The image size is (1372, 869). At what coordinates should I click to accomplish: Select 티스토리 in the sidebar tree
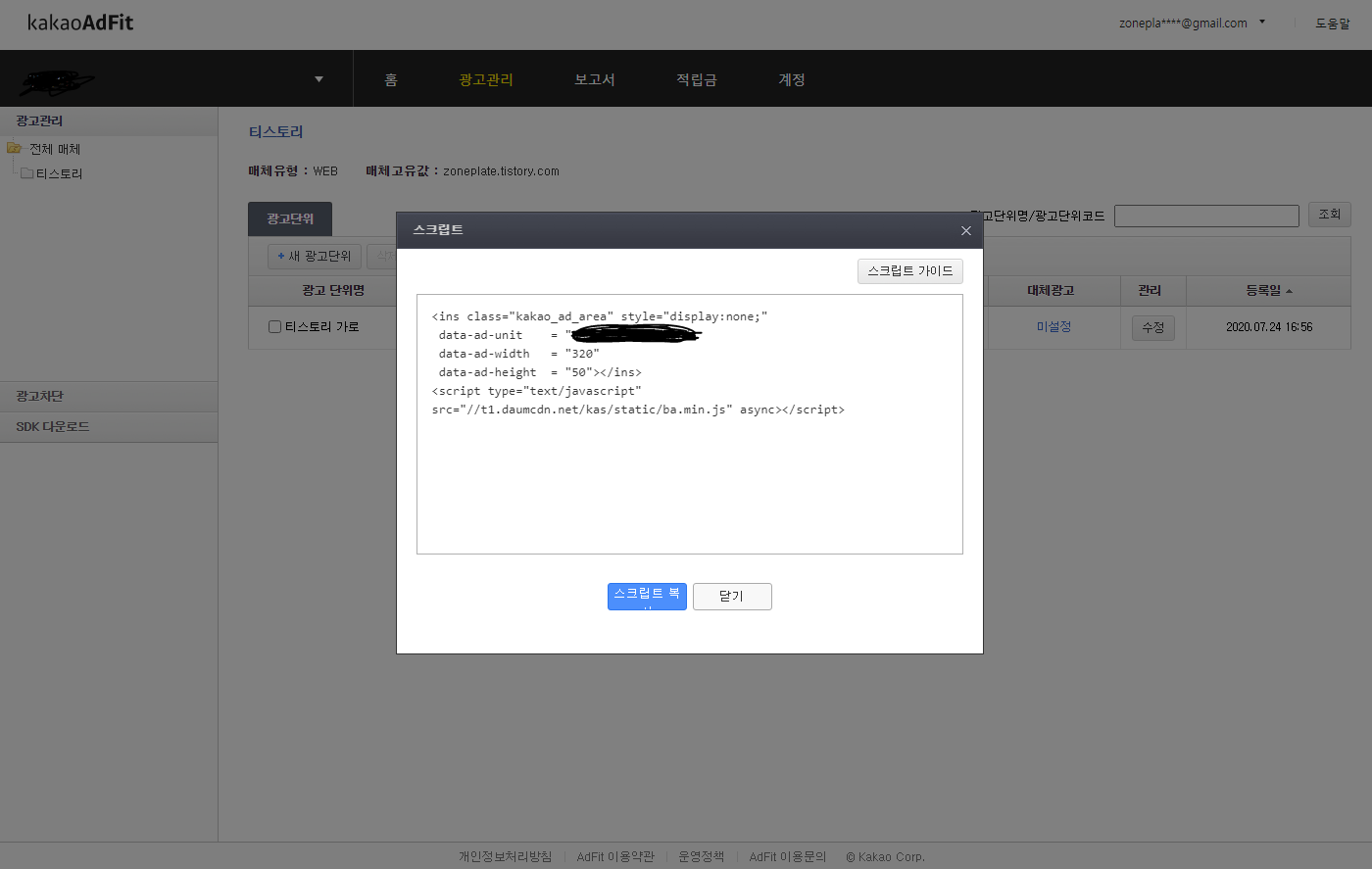[59, 173]
